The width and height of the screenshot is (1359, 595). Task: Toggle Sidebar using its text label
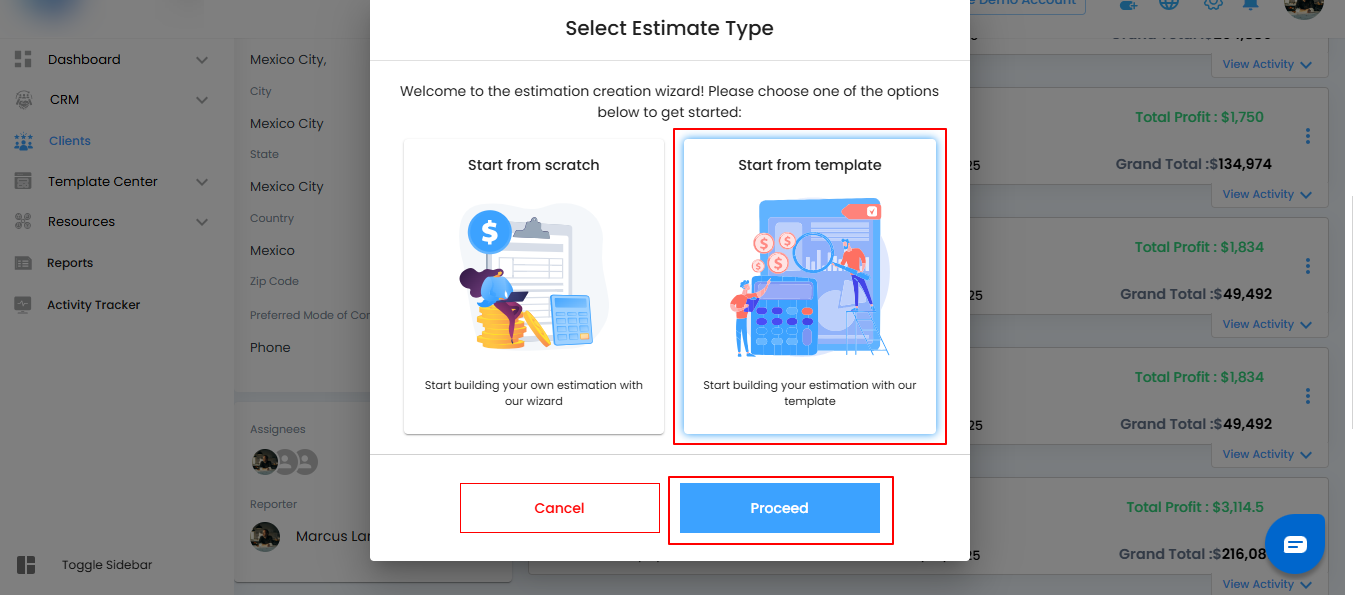coord(107,565)
